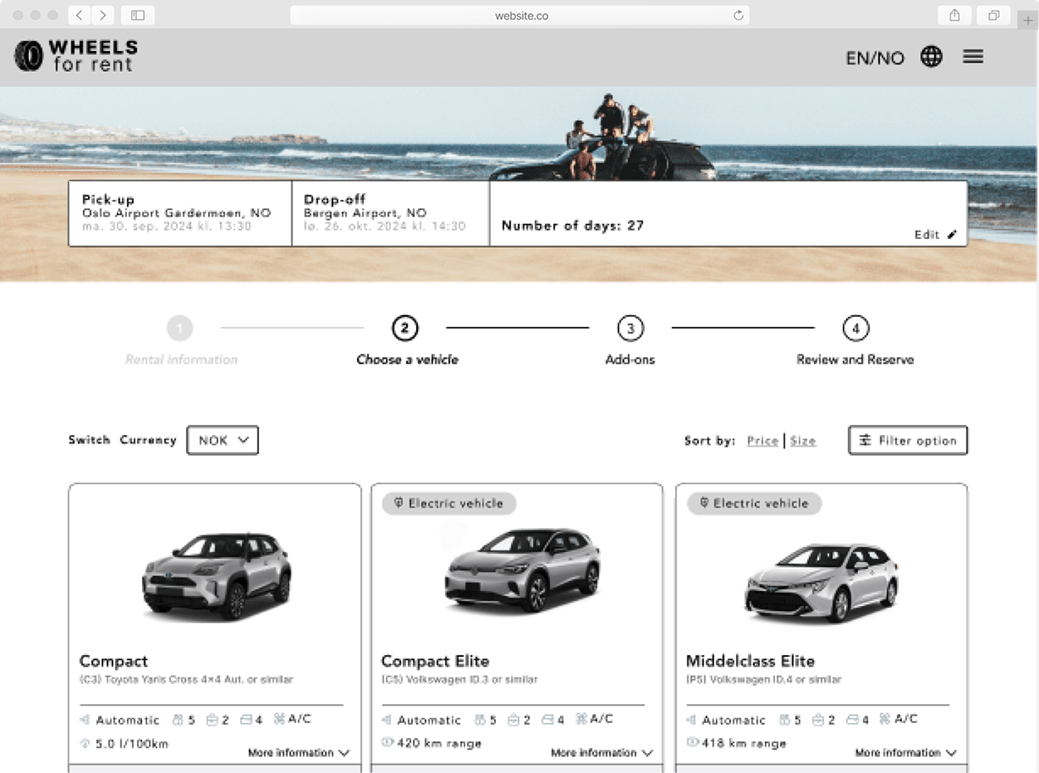Click the website.co address bar
Screen dimensions: 1039x773
tap(520, 15)
